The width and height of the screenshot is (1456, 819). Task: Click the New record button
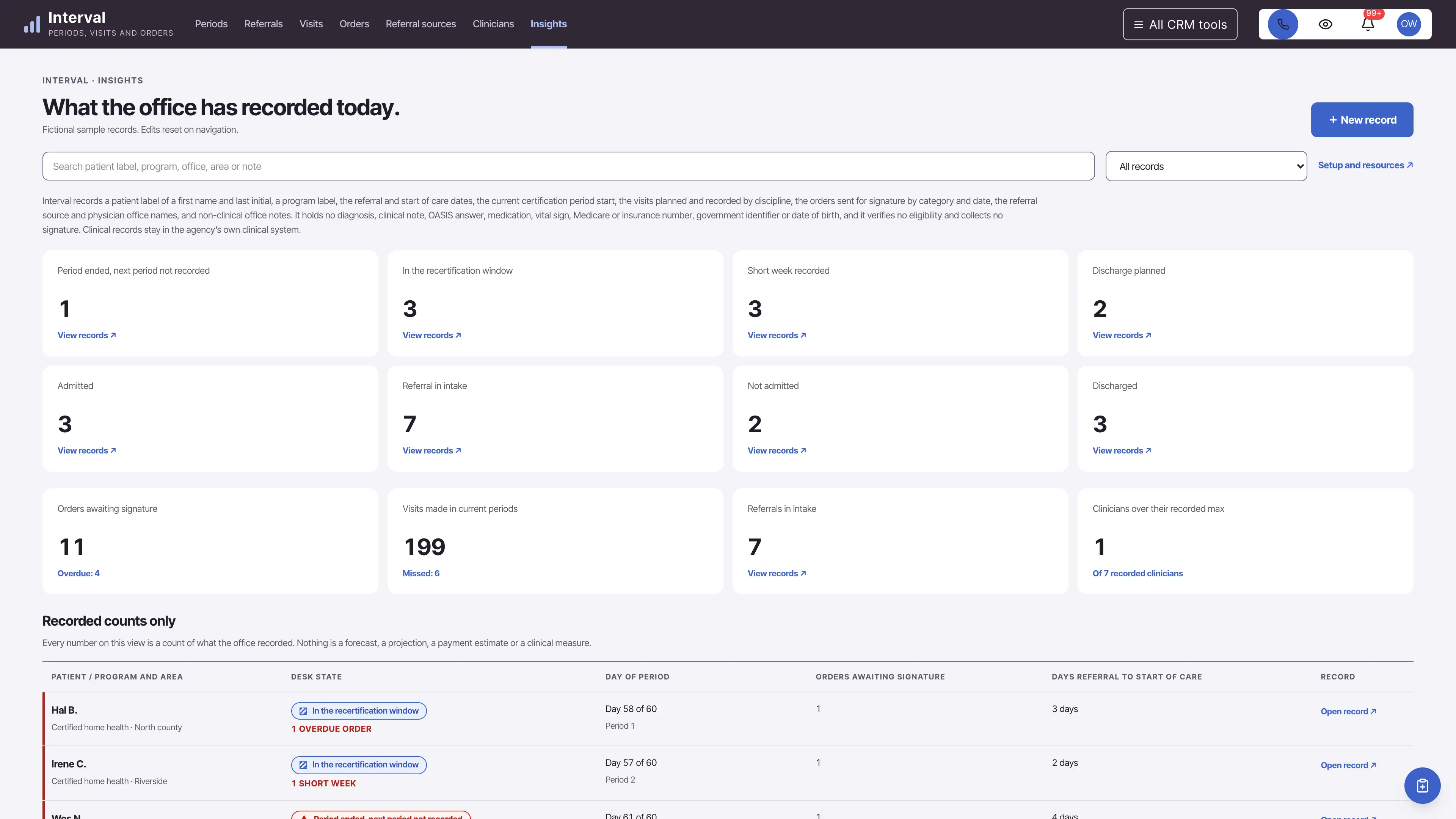click(1362, 120)
